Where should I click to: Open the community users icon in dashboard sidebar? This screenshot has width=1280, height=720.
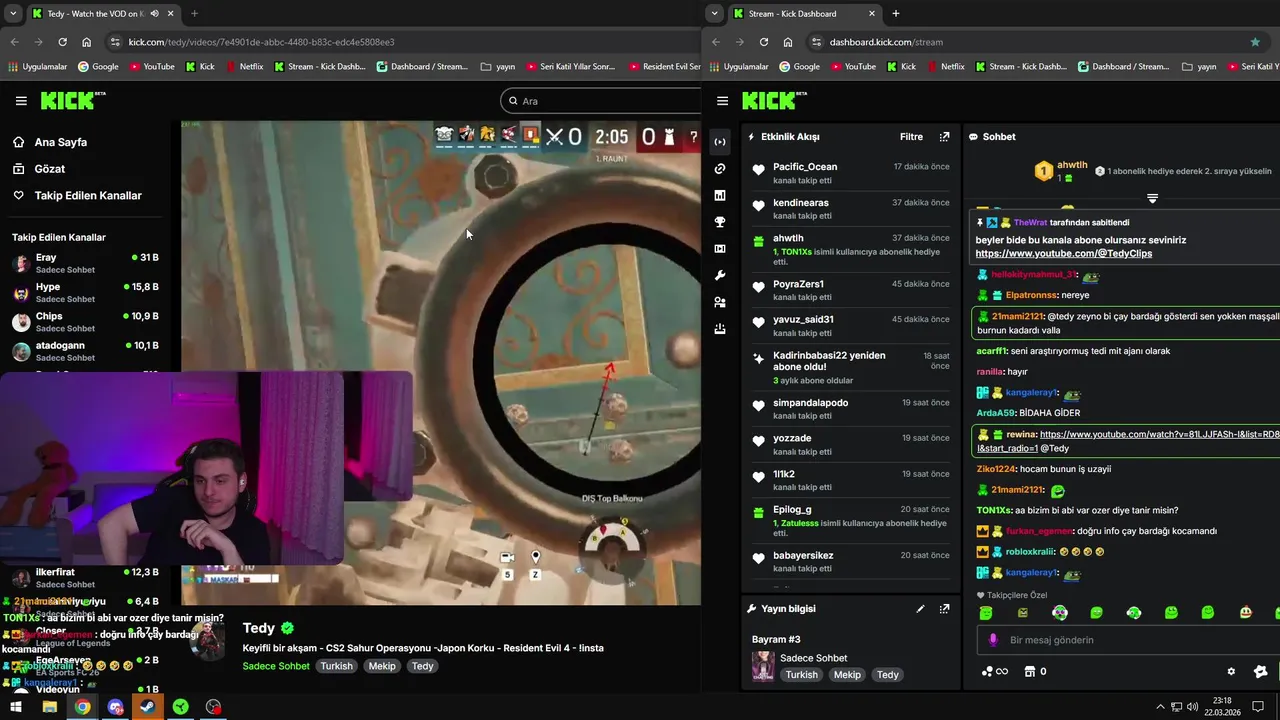coord(720,302)
